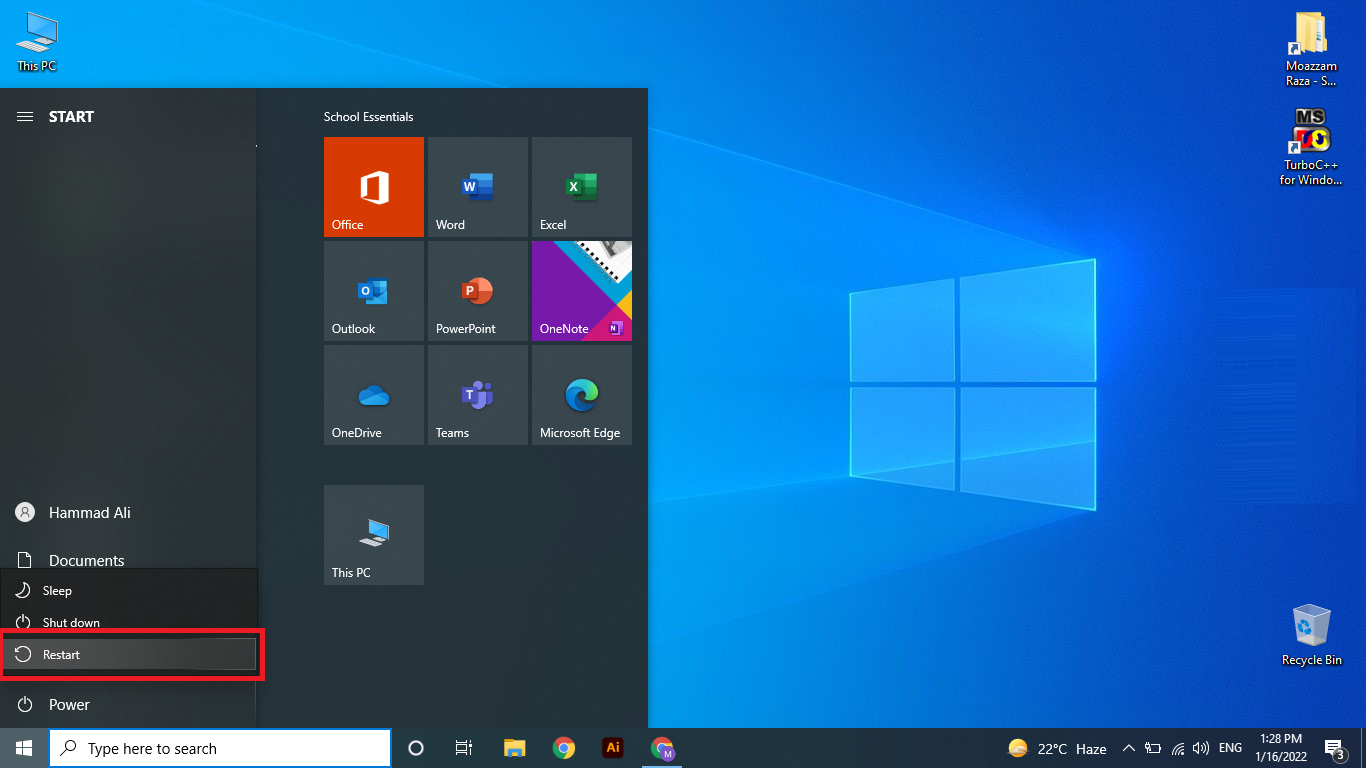Image resolution: width=1366 pixels, height=768 pixels.
Task: Click the Power button in Start
Action: pyautogui.click(x=128, y=705)
